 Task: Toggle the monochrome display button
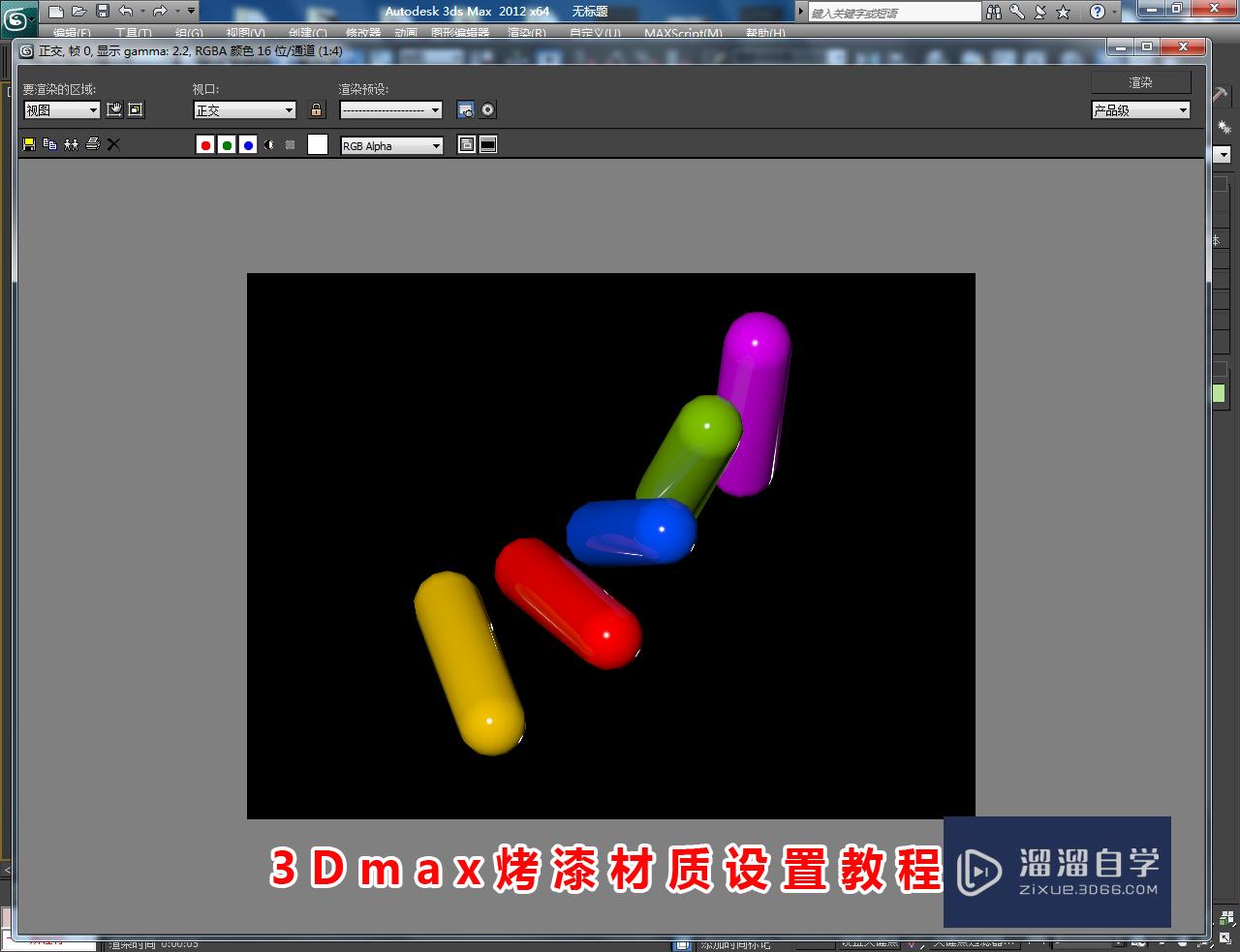pyautogui.click(x=290, y=145)
